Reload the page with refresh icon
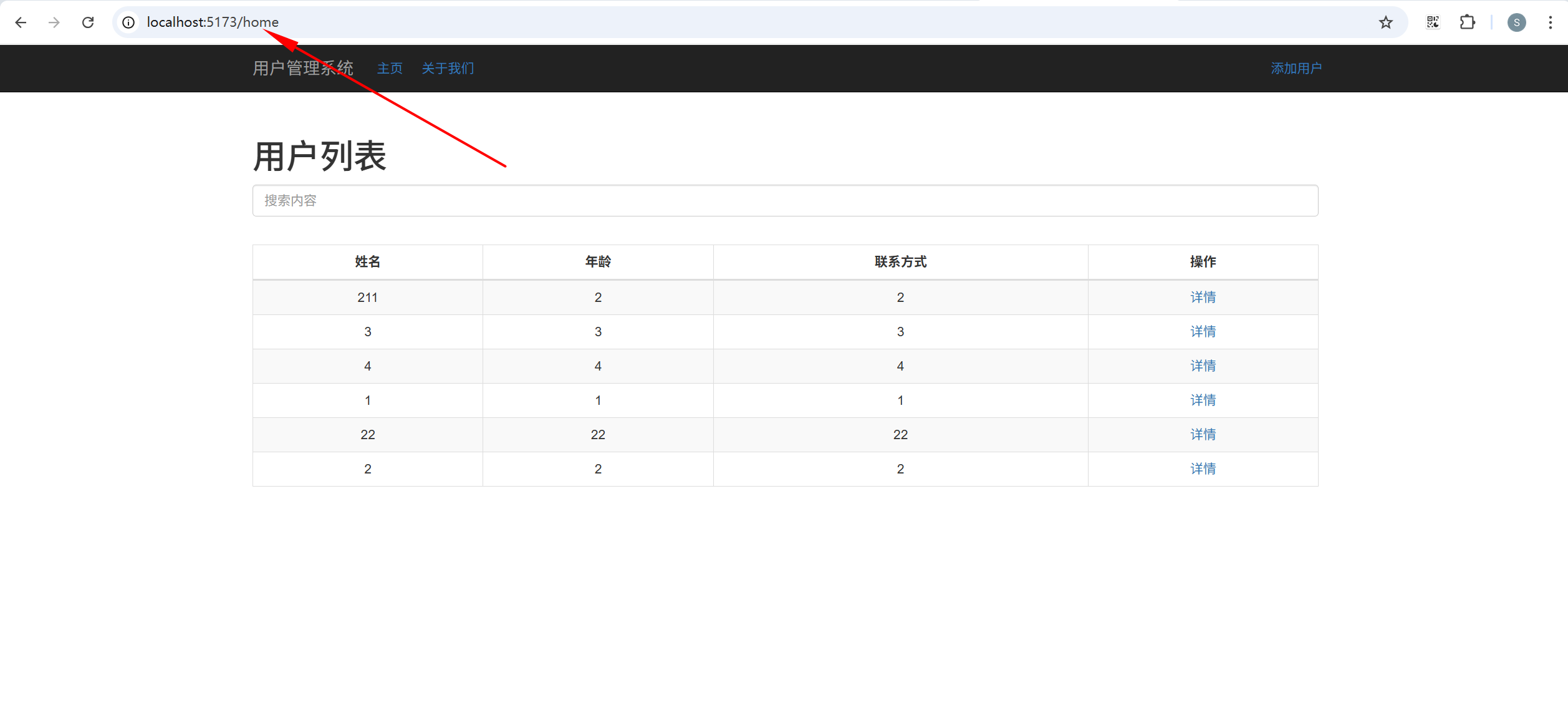 (88, 23)
